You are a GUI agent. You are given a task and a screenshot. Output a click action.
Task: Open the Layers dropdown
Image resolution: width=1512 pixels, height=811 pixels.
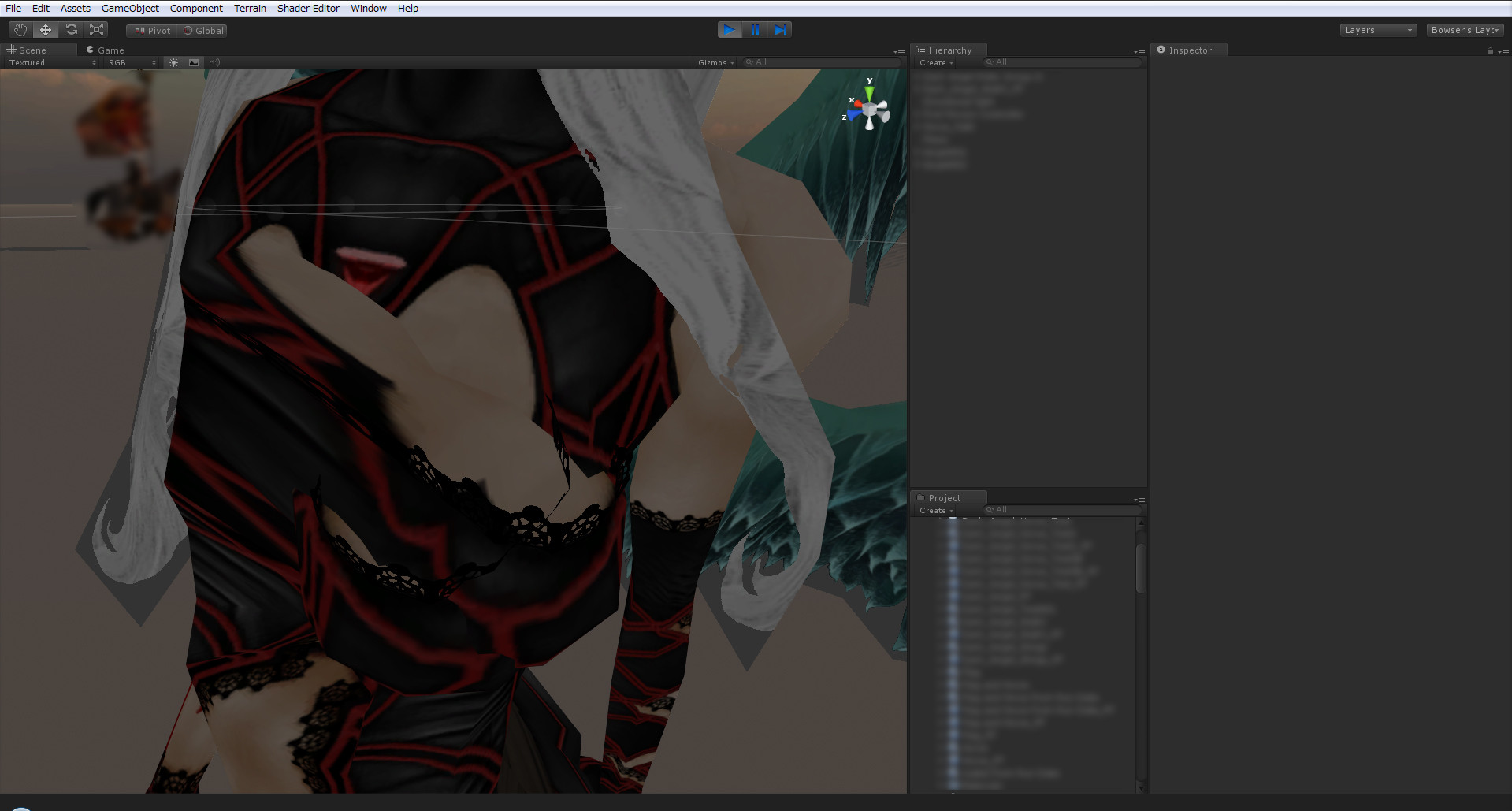tap(1377, 29)
